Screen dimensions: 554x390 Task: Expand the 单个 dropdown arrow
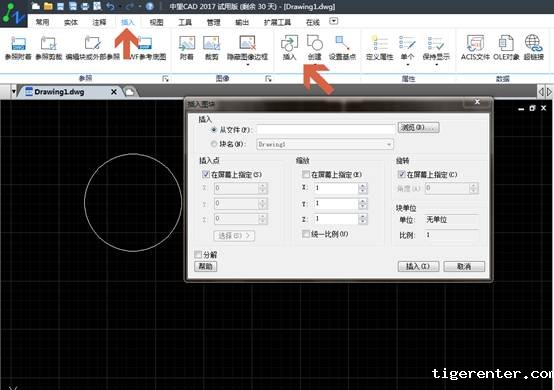[407, 65]
